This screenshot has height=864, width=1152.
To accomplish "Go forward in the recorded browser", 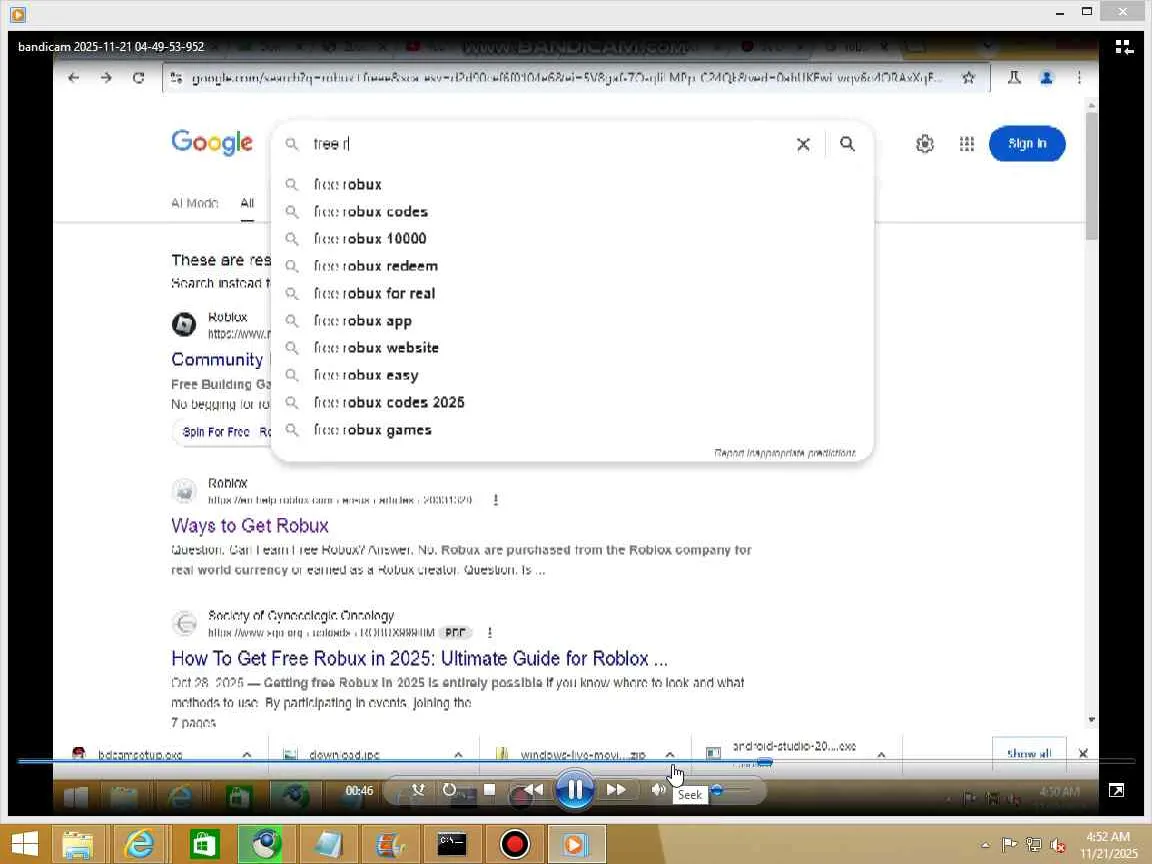I will pyautogui.click(x=107, y=77).
